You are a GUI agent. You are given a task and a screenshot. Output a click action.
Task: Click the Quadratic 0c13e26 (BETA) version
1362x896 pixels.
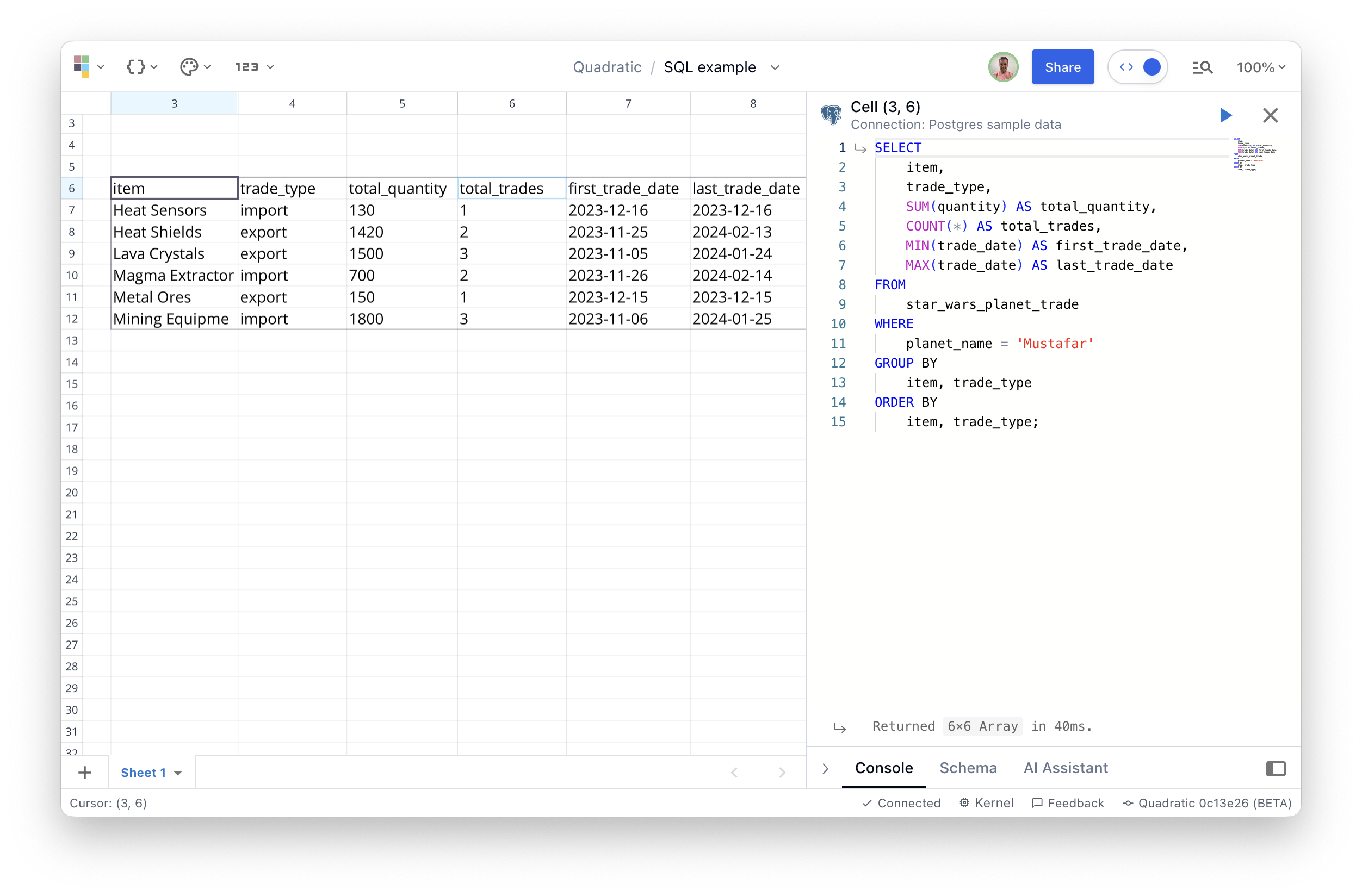1207,802
